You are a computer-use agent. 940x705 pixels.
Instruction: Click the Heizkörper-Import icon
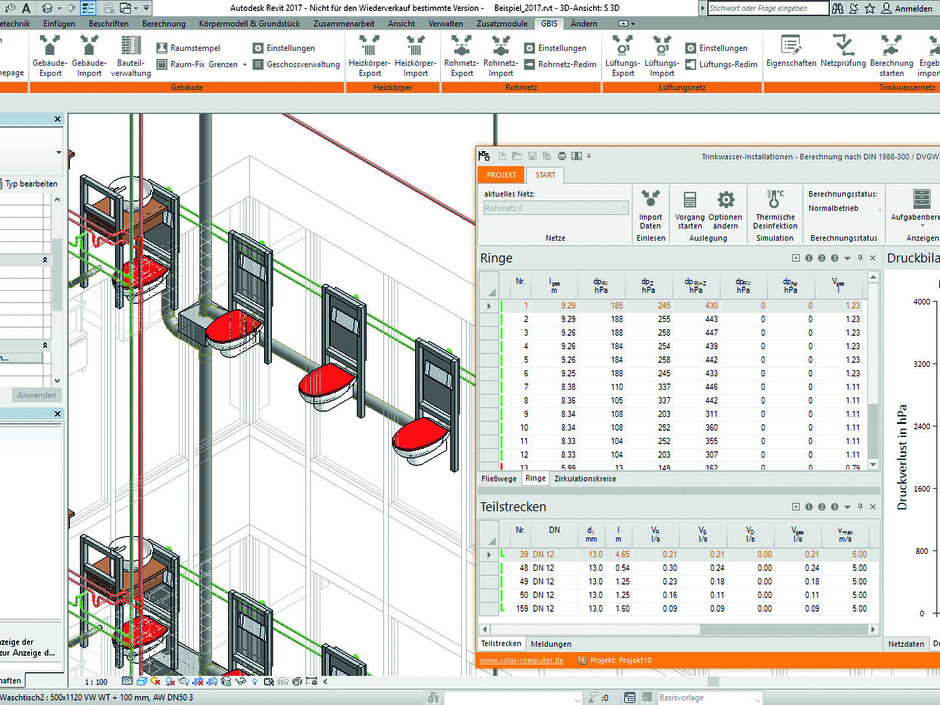(415, 47)
